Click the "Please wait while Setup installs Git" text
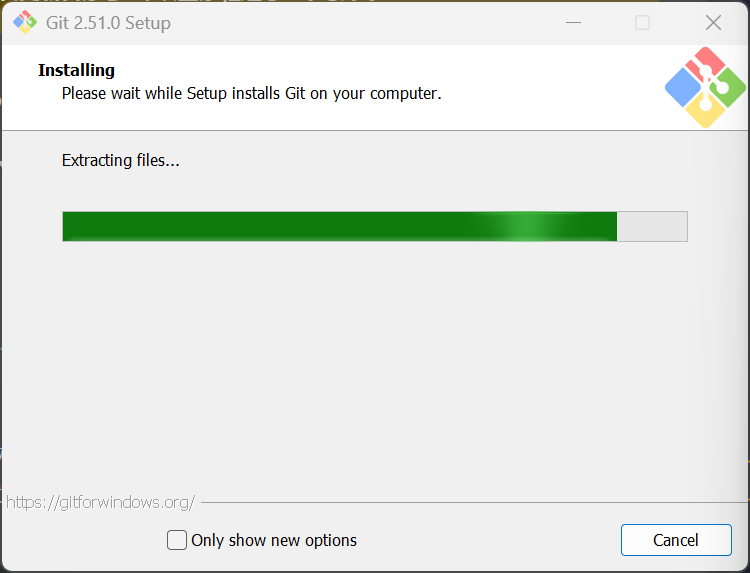This screenshot has width=750, height=573. [x=251, y=94]
